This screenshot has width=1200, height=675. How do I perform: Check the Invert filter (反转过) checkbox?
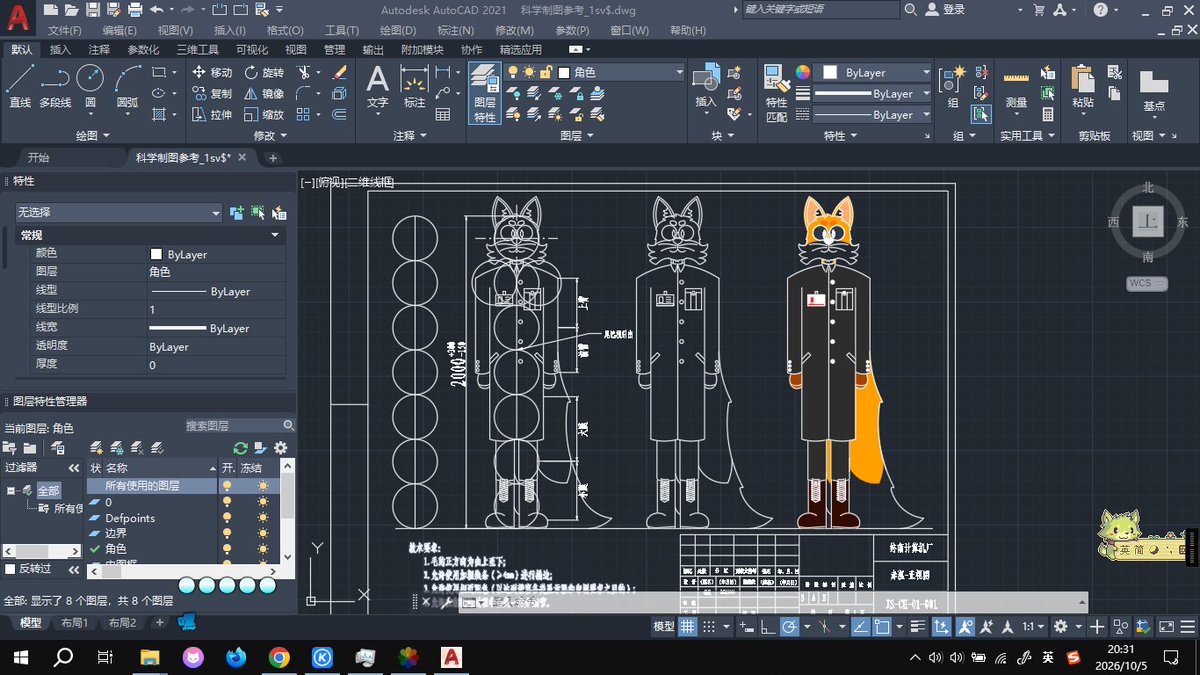10,569
